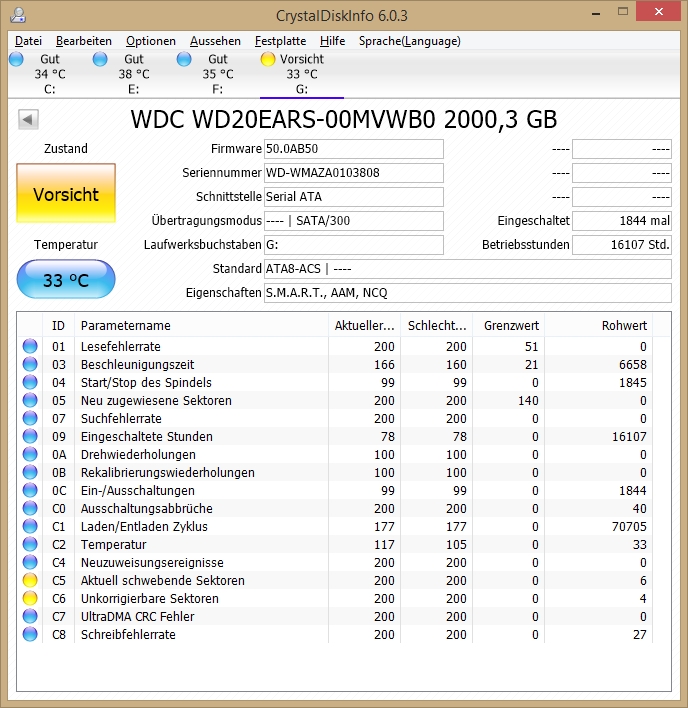This screenshot has width=688, height=708.
Task: Open the Datei menu
Action: click(x=28, y=41)
